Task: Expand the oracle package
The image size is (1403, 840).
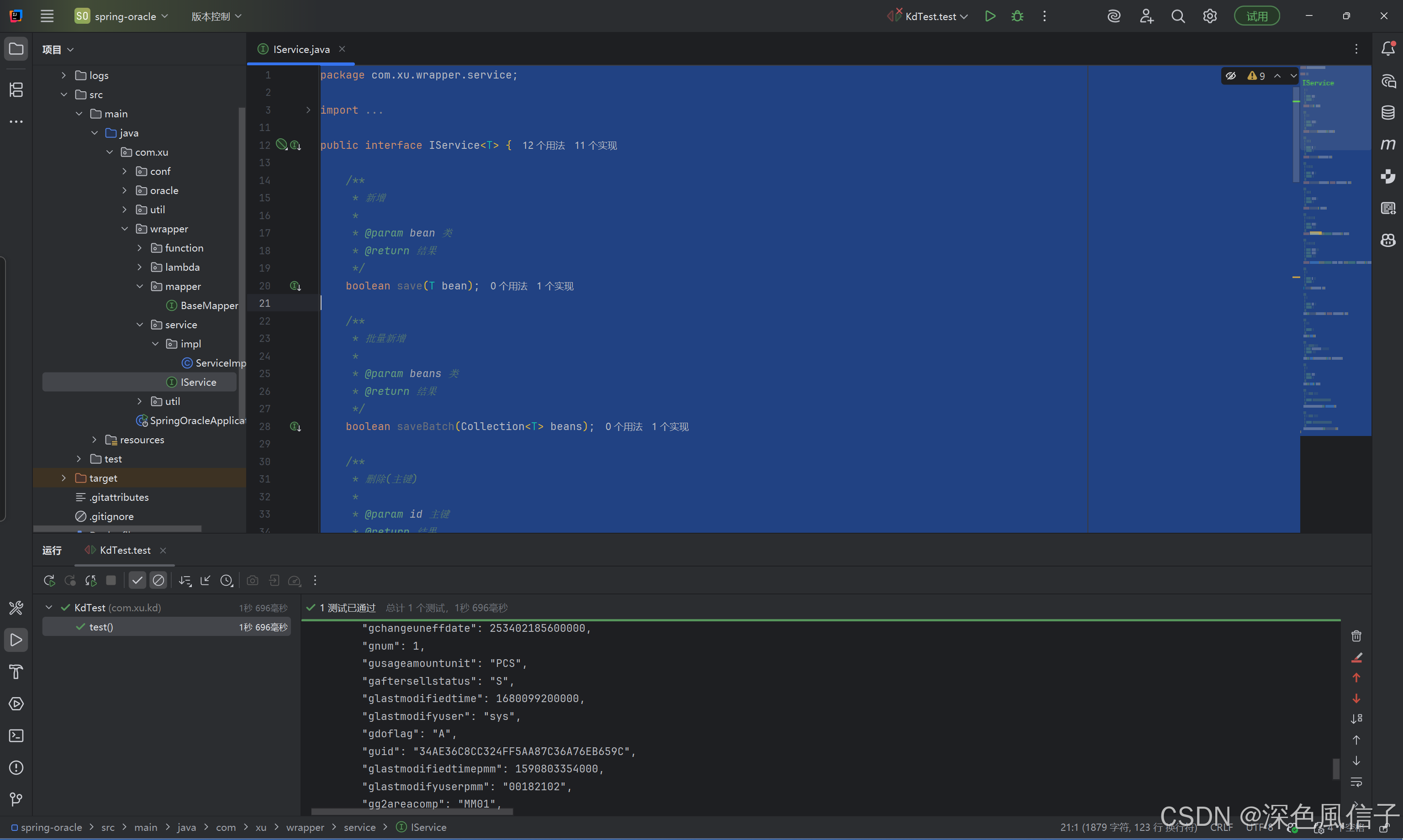Action: (x=125, y=190)
